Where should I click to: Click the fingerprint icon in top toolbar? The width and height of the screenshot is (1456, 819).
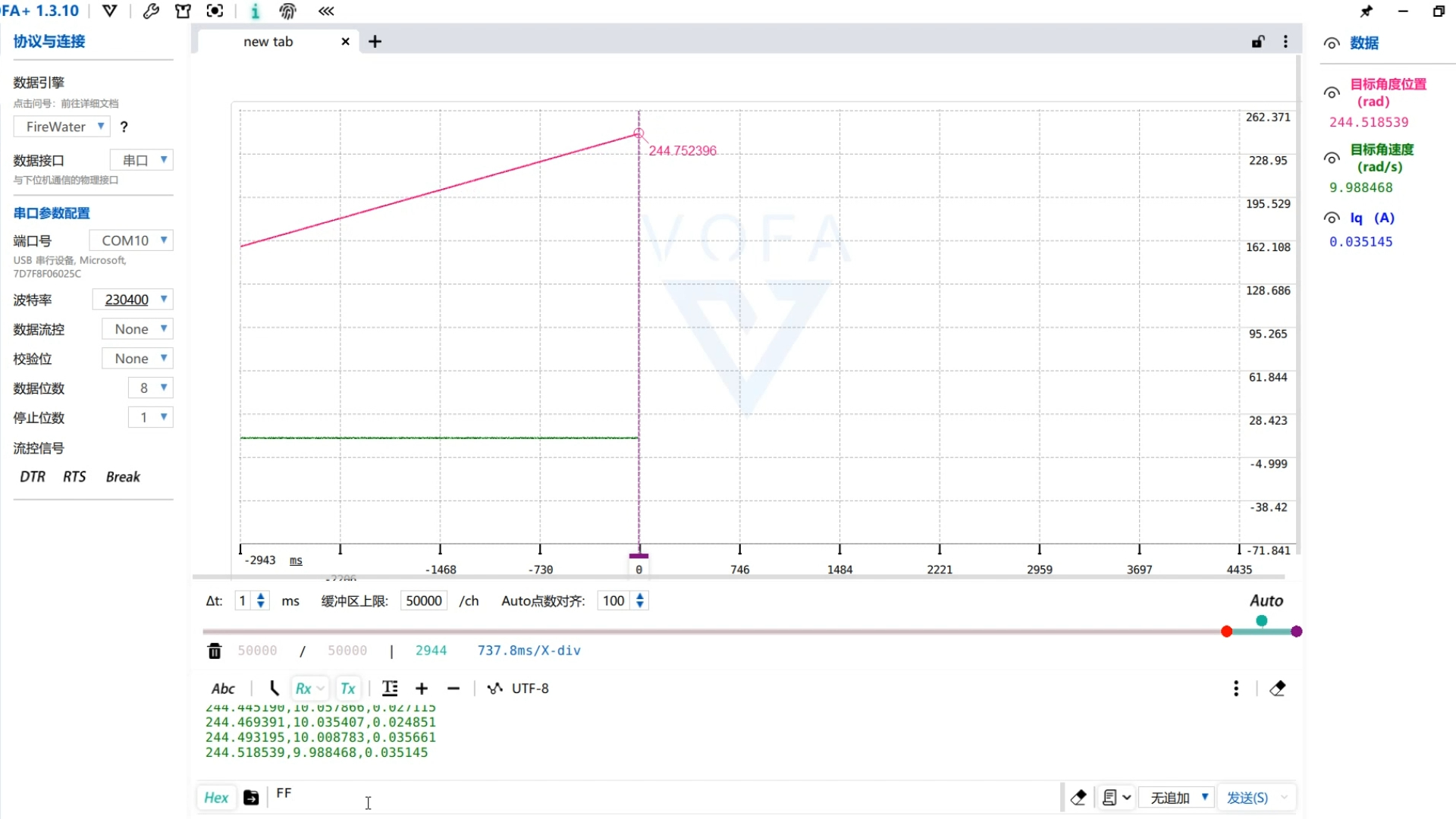(x=287, y=11)
